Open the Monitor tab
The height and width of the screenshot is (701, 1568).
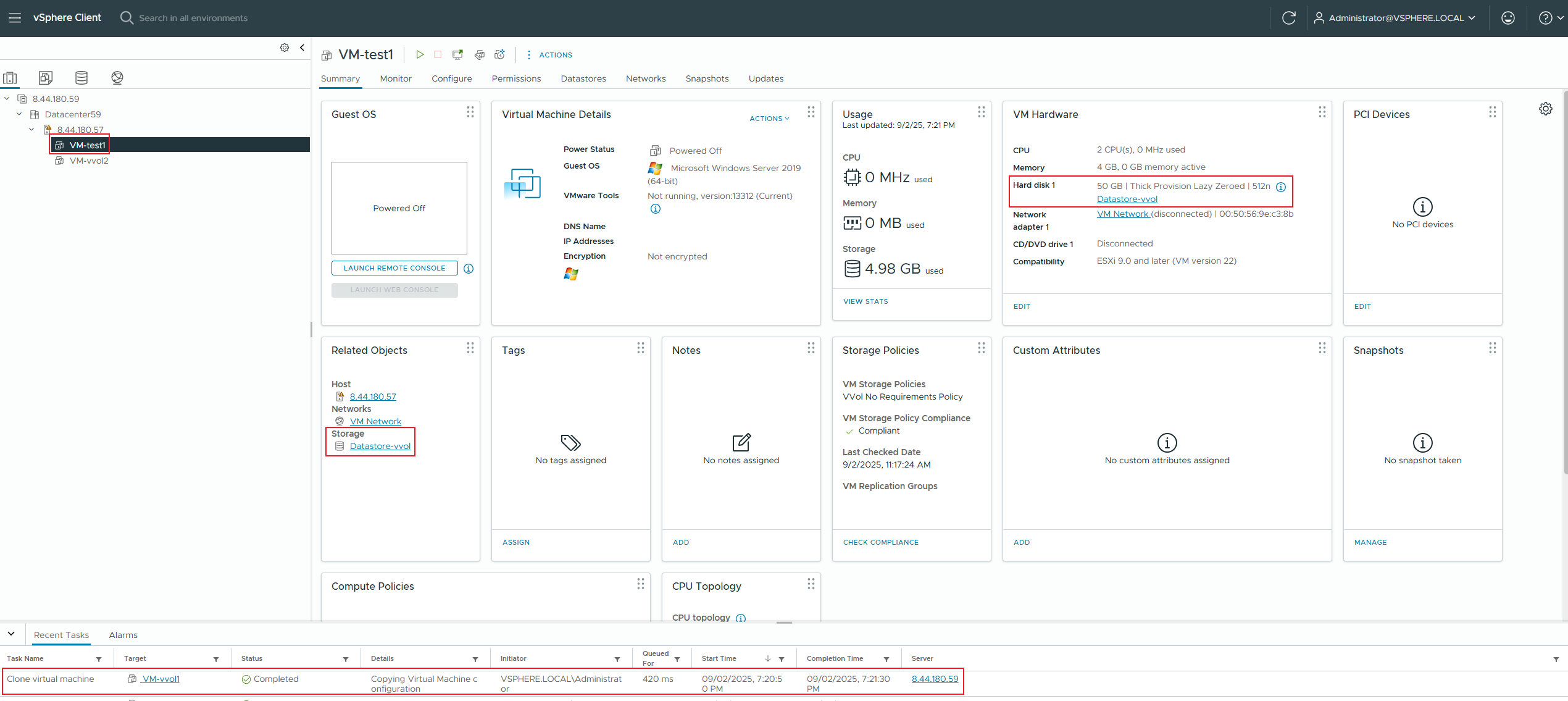tap(396, 79)
